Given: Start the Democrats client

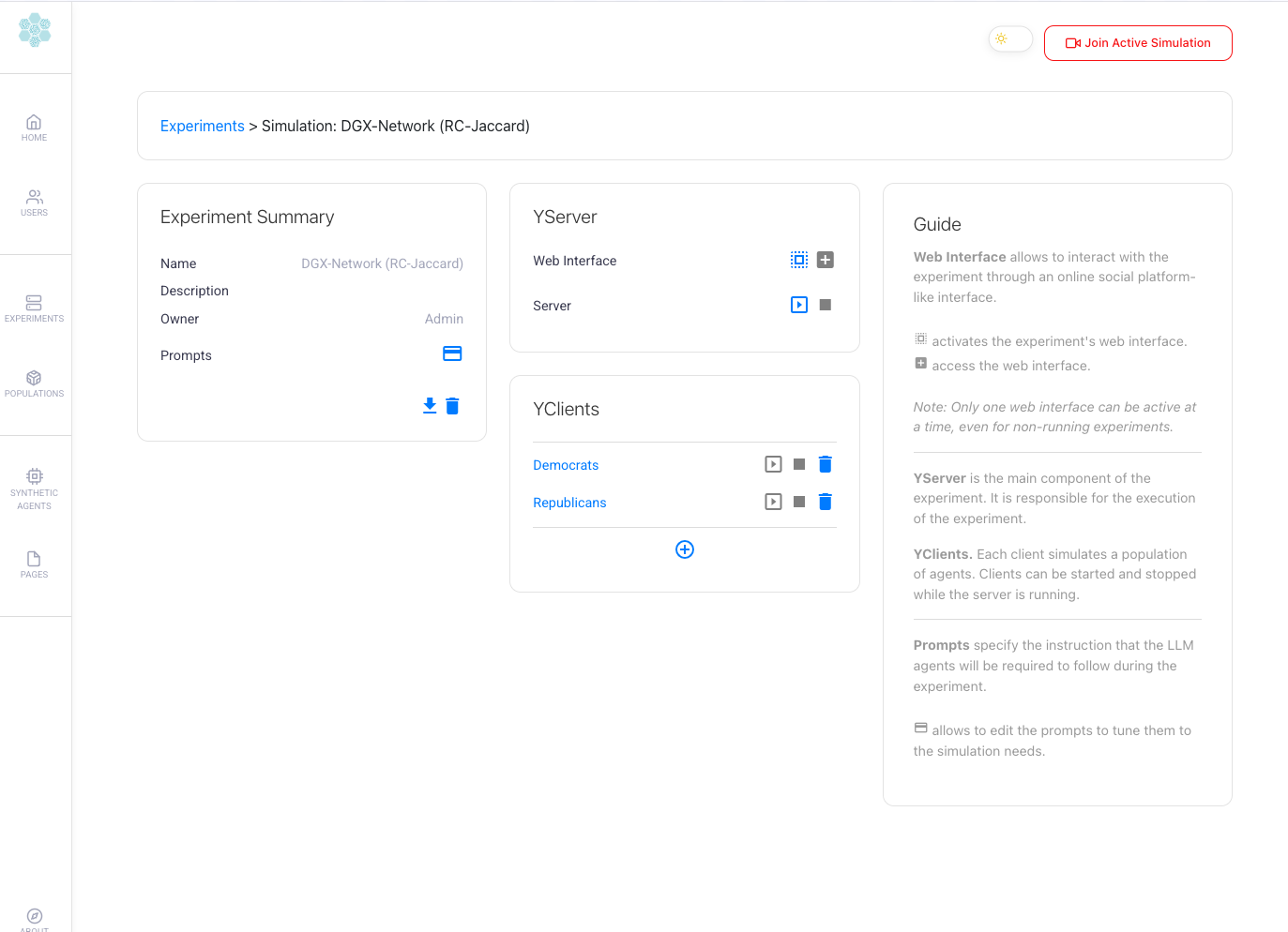Looking at the screenshot, I should coord(773,464).
